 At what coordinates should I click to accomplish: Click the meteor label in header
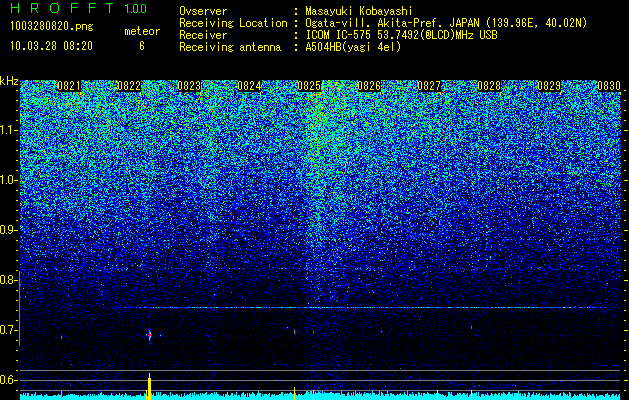click(x=142, y=31)
